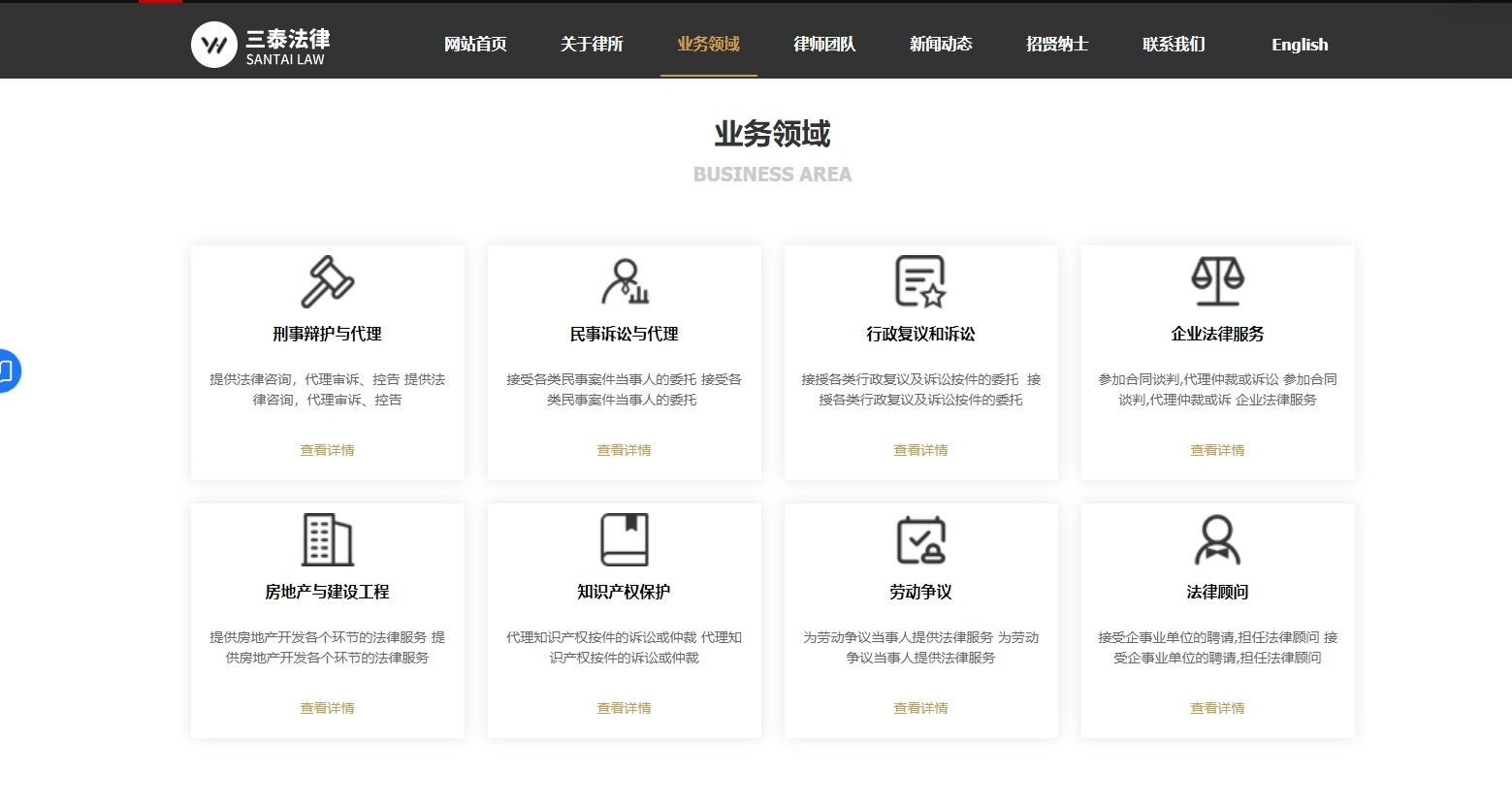This screenshot has width=1512, height=806.
Task: Click 查看详情 under 企业法律服务
Action: 1217,450
